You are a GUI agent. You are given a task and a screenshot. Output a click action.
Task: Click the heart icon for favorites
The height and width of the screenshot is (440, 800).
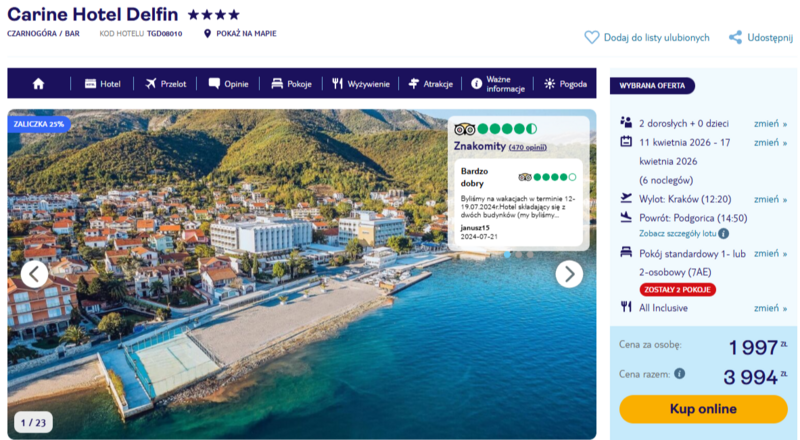(x=592, y=37)
